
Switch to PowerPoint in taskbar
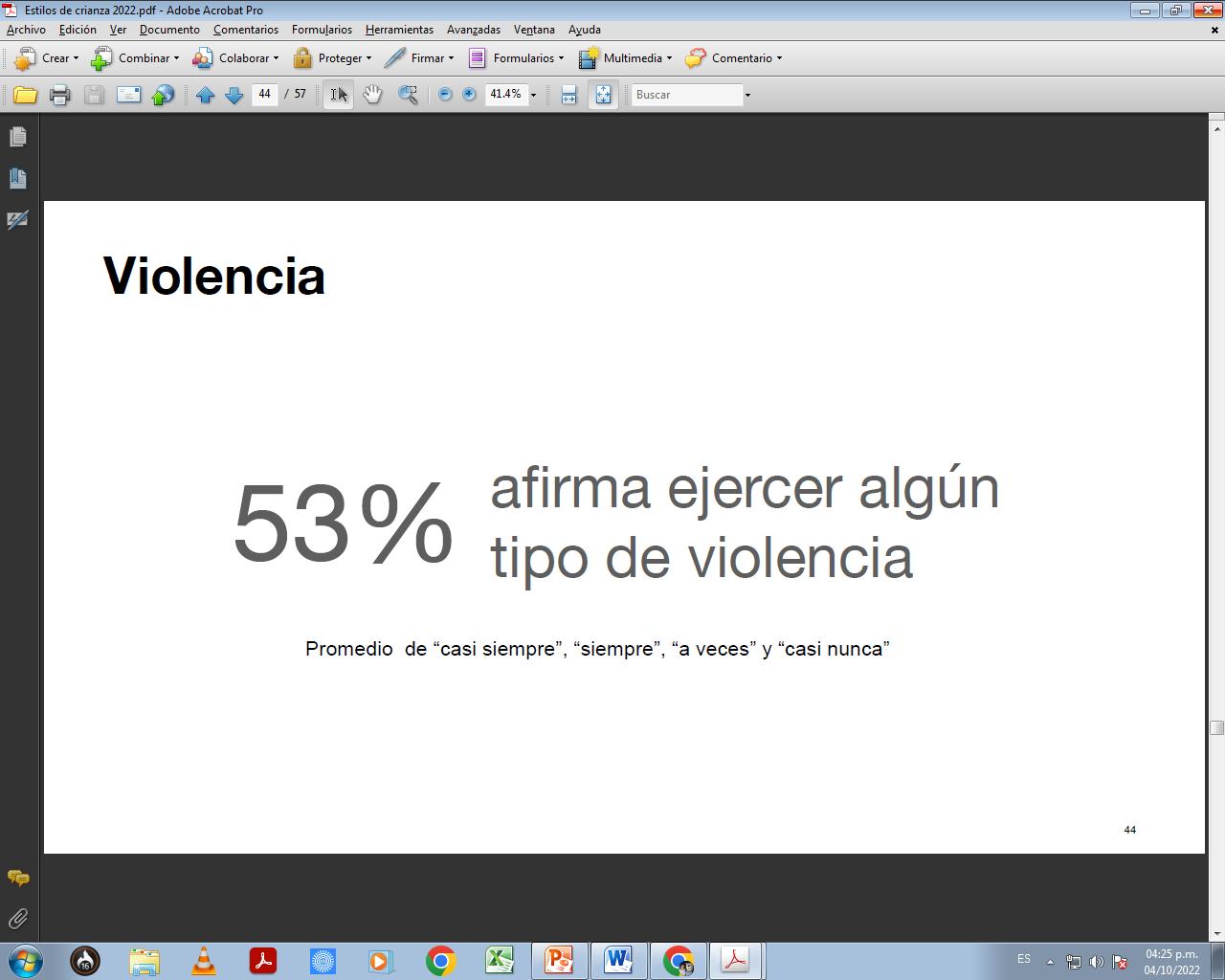tap(558, 960)
